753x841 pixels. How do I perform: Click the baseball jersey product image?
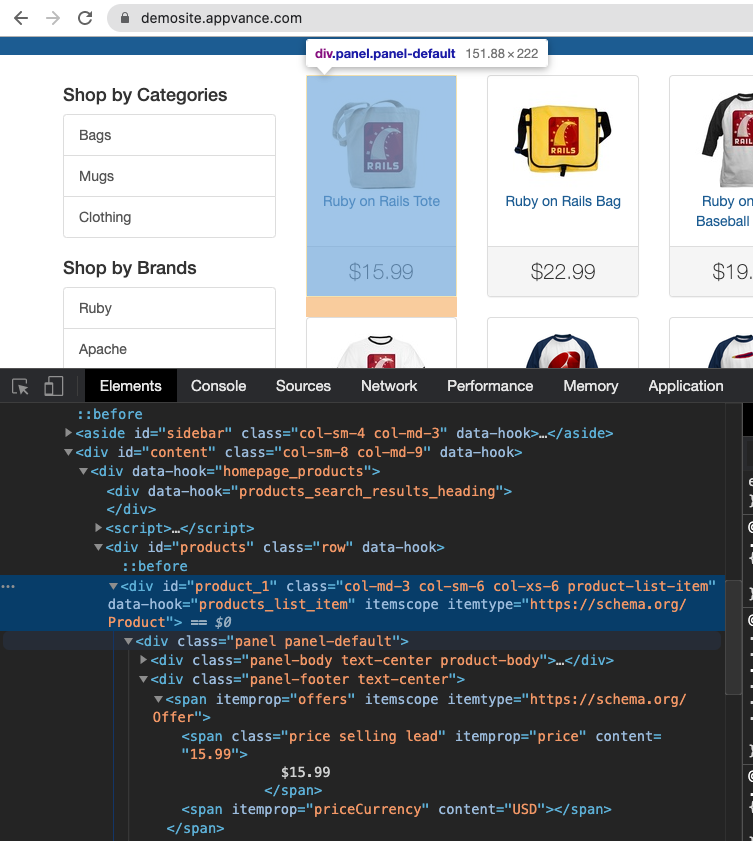click(x=728, y=139)
